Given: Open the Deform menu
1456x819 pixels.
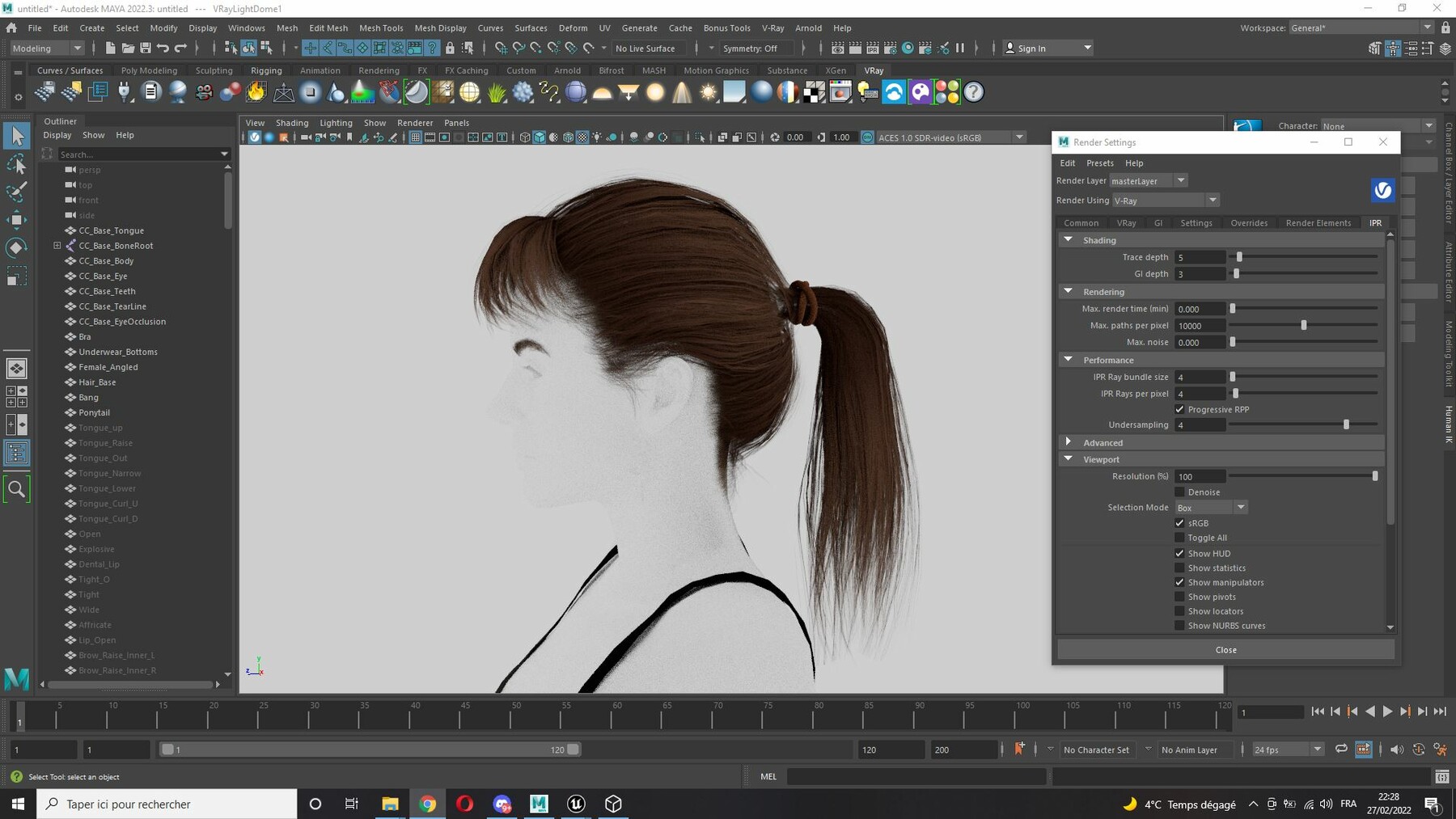Looking at the screenshot, I should pyautogui.click(x=573, y=27).
